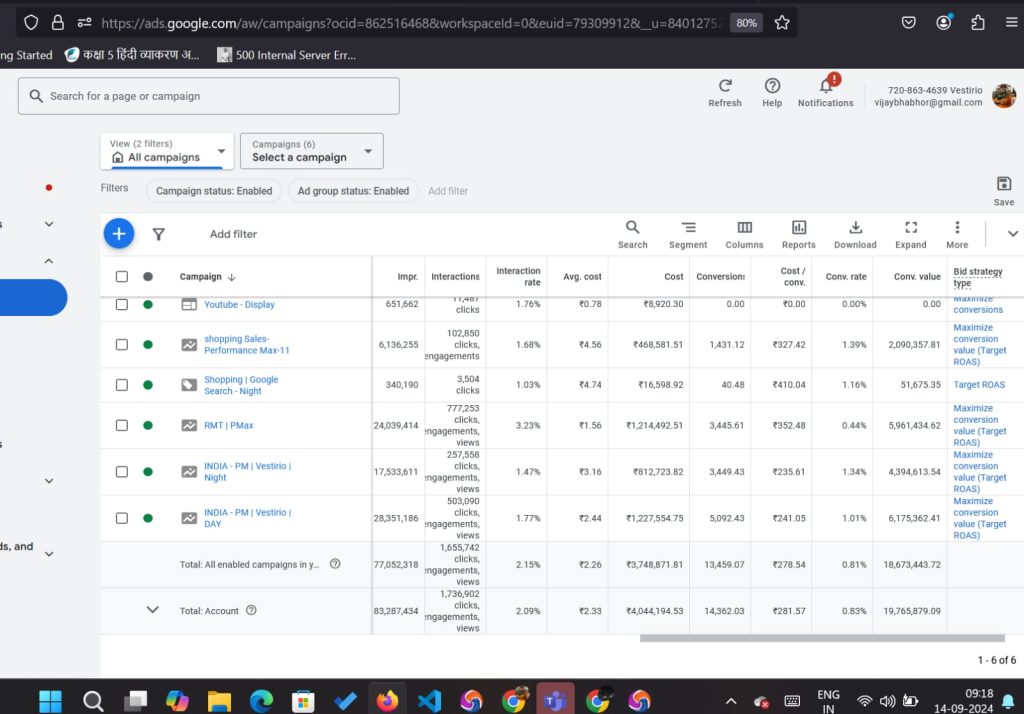Open status column header dot
Viewport: 1024px width, 714px height.
[148, 276]
